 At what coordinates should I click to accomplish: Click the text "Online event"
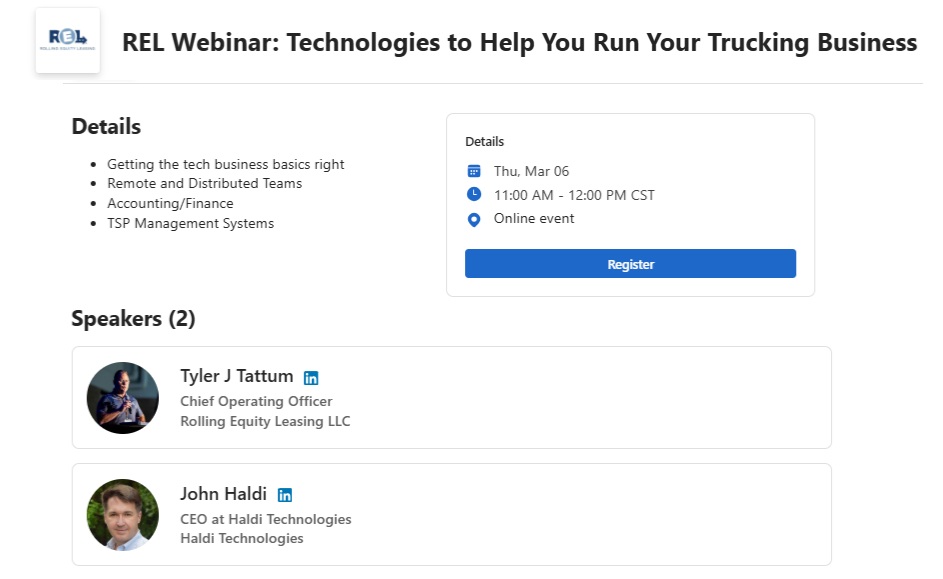point(533,218)
